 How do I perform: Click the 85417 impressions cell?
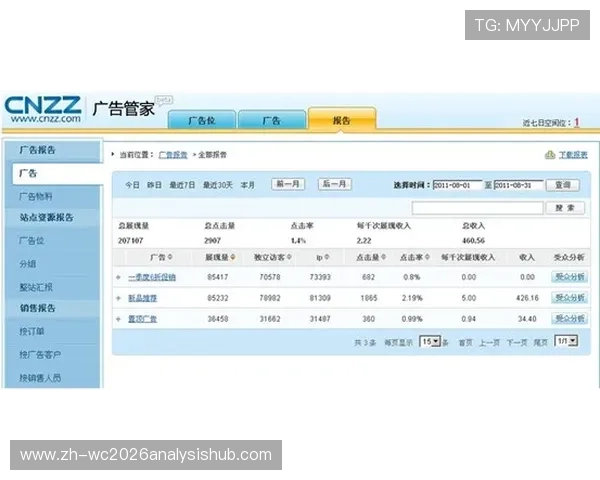218,277
